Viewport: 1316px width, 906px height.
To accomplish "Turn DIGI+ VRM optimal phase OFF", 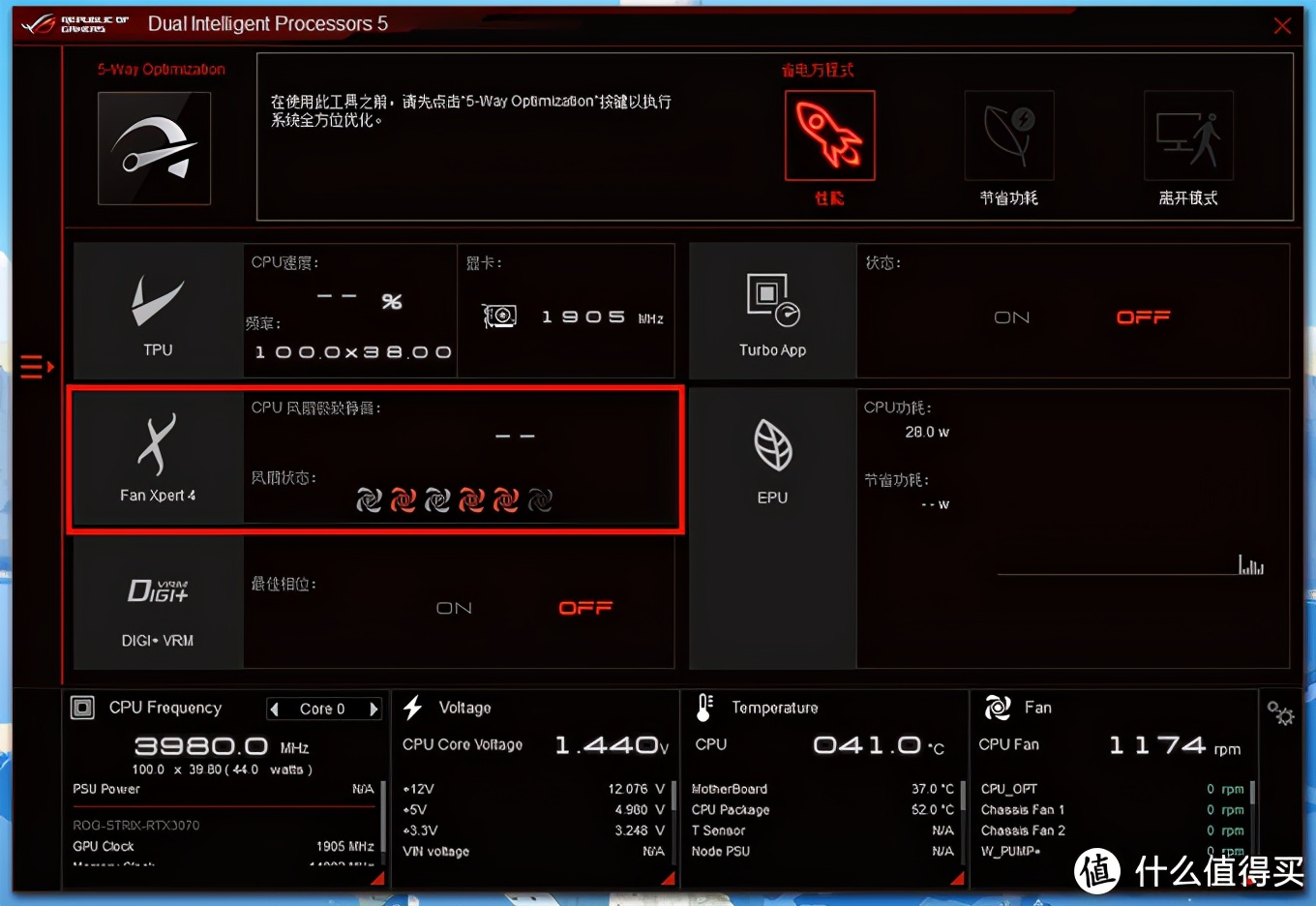I will pyautogui.click(x=585, y=608).
